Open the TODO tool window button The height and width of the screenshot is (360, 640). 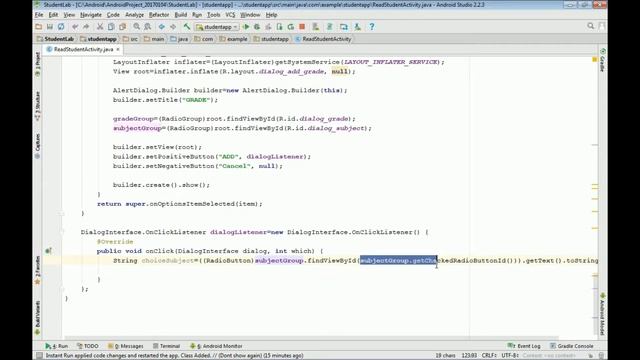point(87,346)
